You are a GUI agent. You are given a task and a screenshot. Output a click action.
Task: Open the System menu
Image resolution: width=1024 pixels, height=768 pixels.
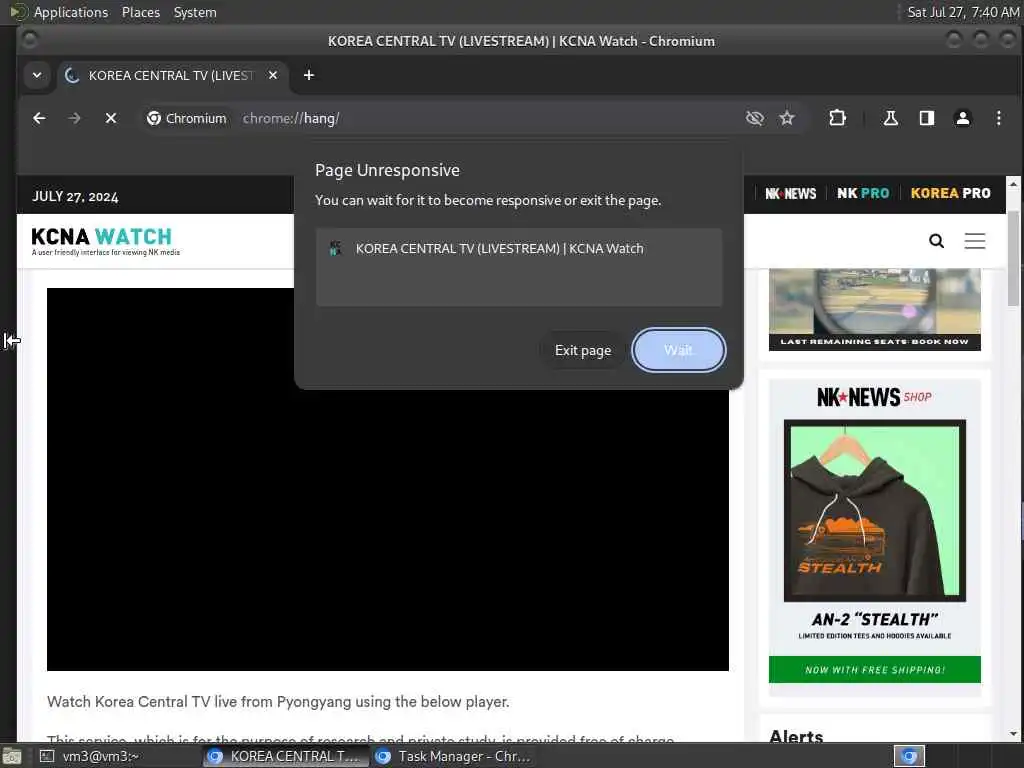click(195, 12)
